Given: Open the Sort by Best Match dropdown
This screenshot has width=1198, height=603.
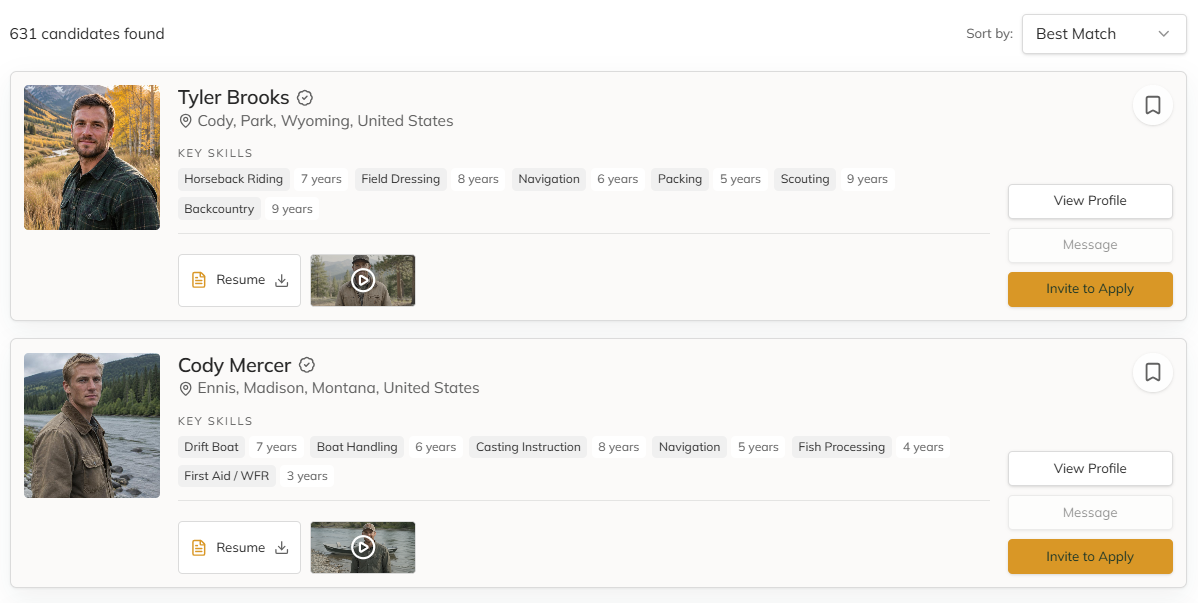Looking at the screenshot, I should (1104, 34).
